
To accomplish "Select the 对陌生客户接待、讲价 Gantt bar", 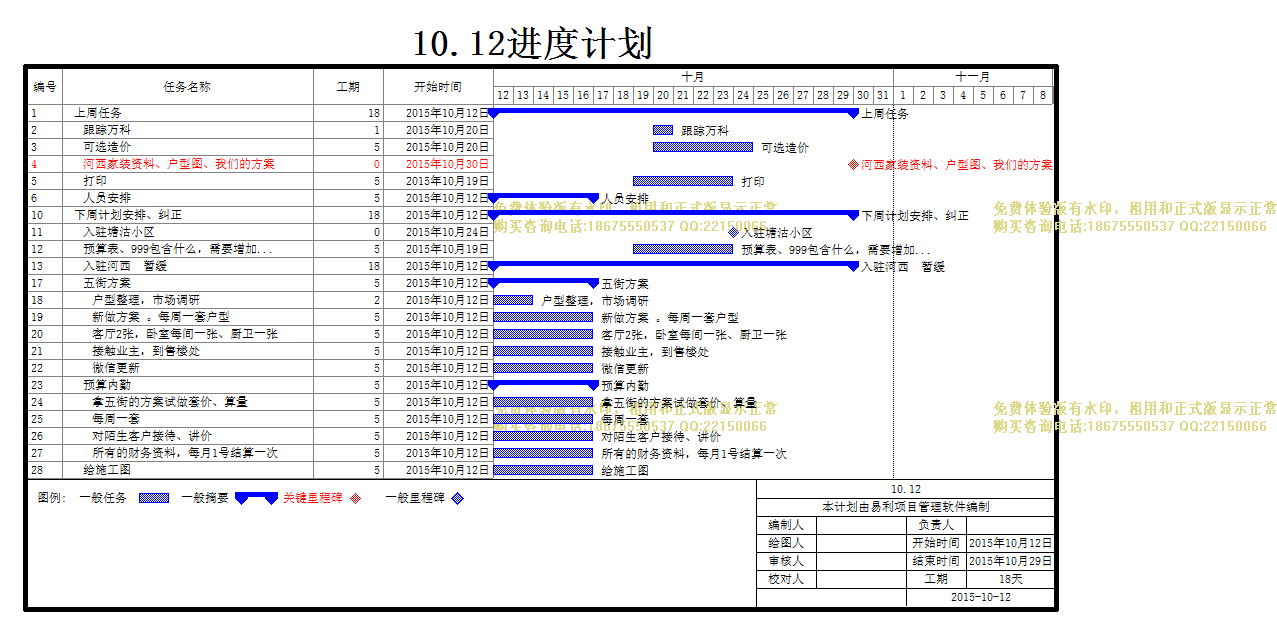I will tap(543, 436).
